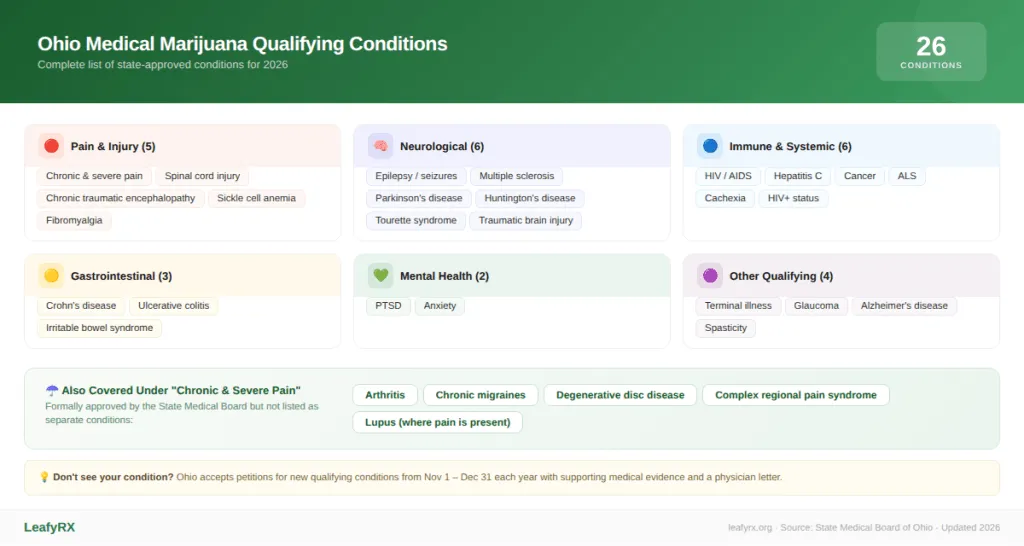Click the Gastrointestinal (3) heading
Image resolution: width=1024 pixels, height=546 pixels.
coord(121,276)
